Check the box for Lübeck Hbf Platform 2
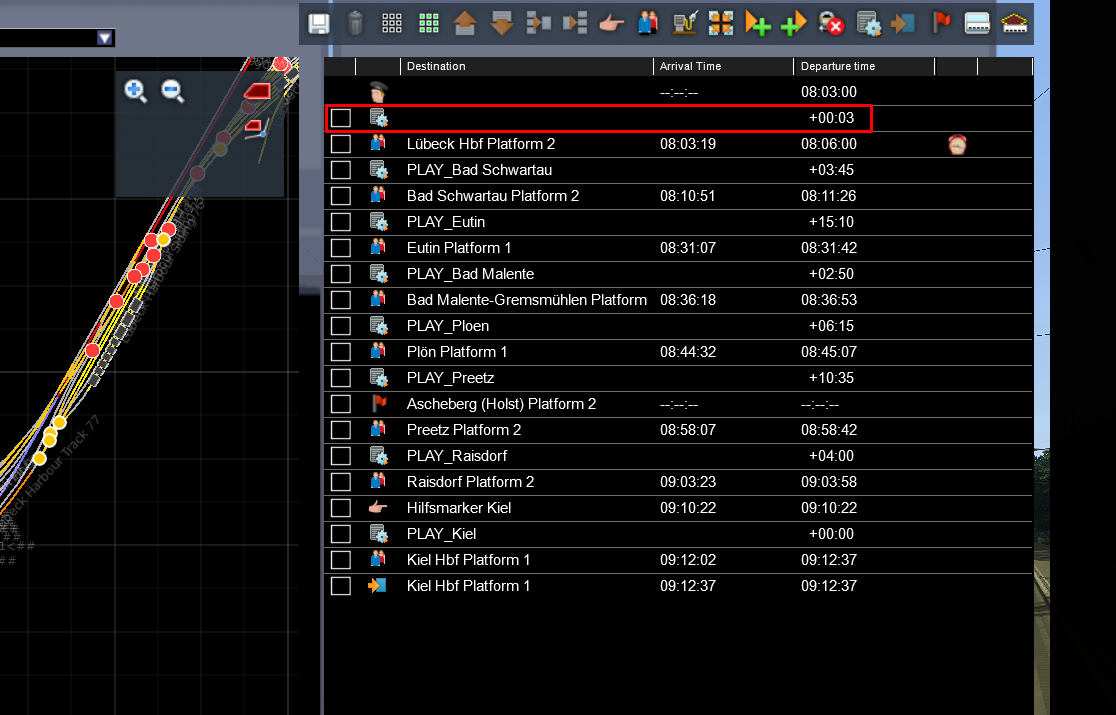 tap(341, 144)
